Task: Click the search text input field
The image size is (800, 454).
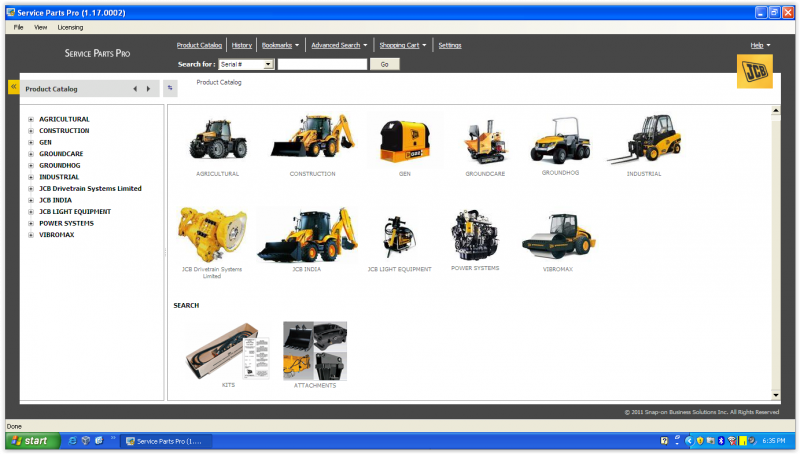Action: coord(322,64)
